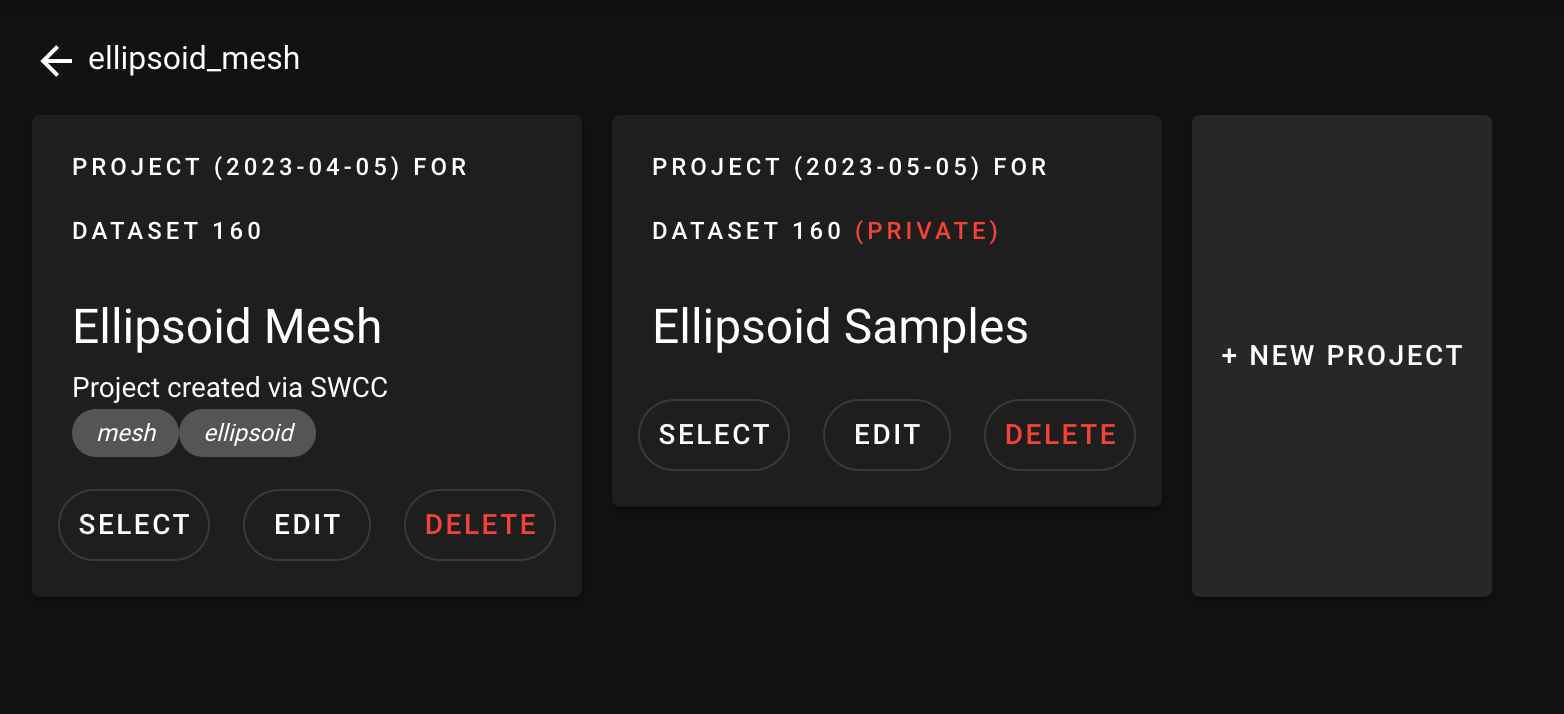Image resolution: width=1564 pixels, height=714 pixels.
Task: Click the back arrow next to ellipsoid_mesh
Action: point(56,61)
